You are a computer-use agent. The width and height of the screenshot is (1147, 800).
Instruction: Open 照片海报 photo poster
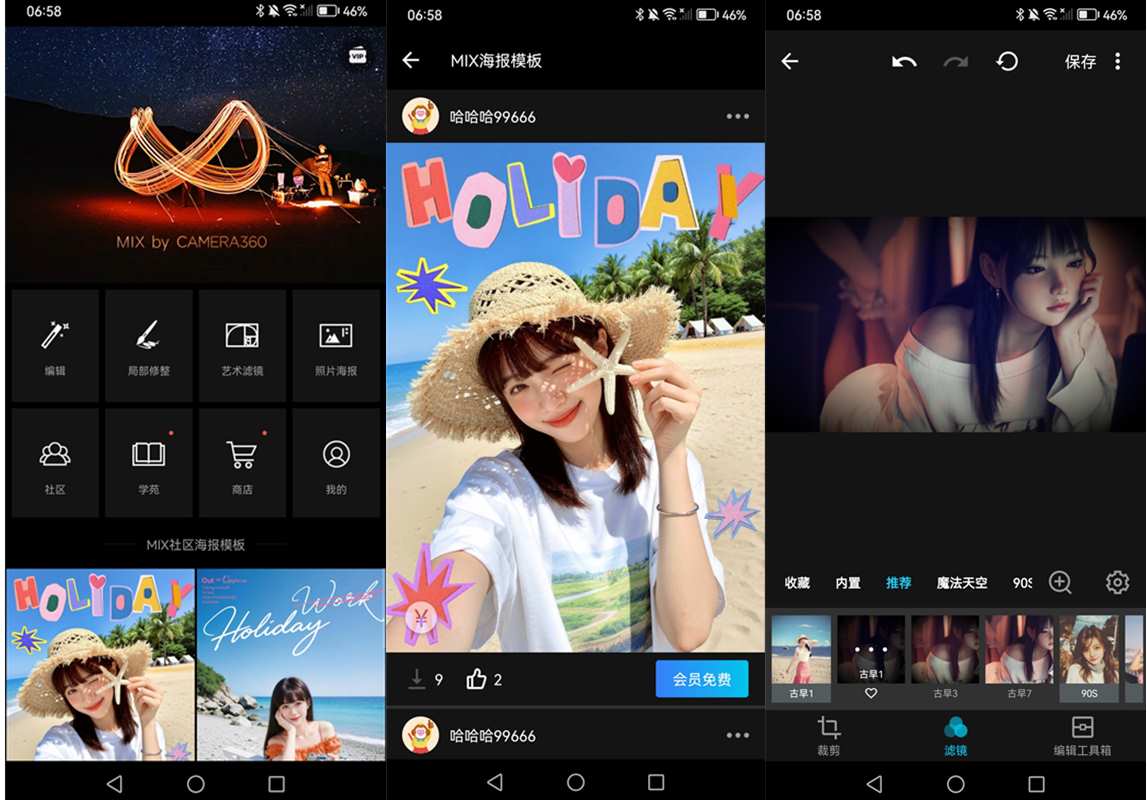[336, 345]
